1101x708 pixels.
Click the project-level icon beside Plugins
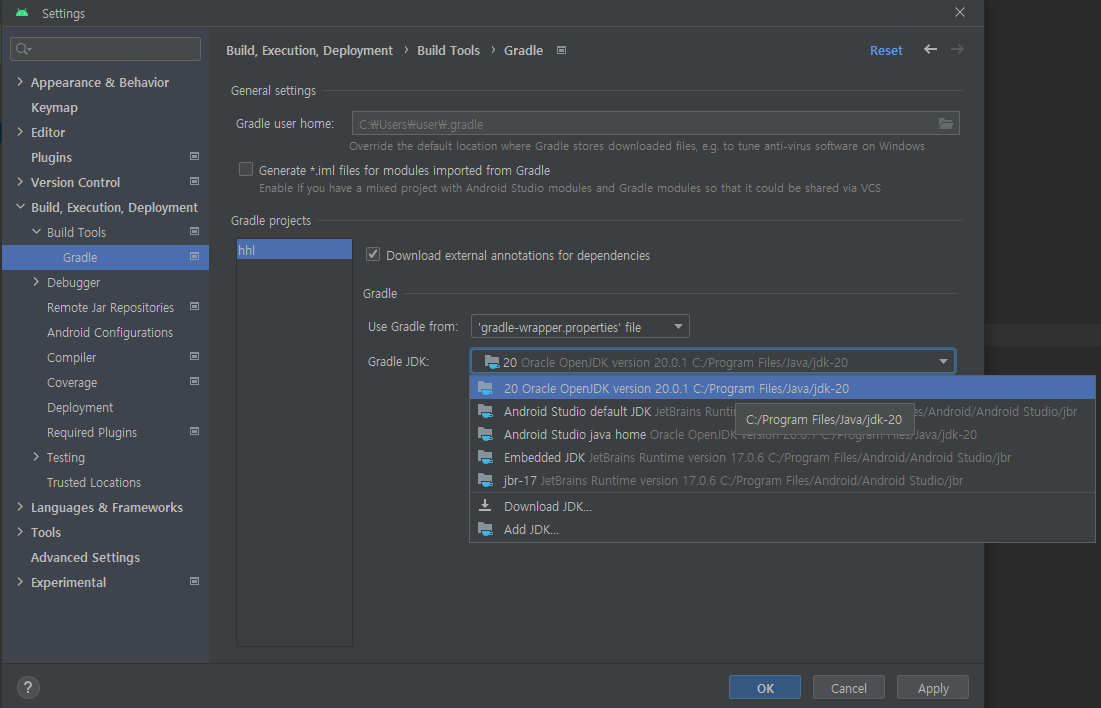195,156
